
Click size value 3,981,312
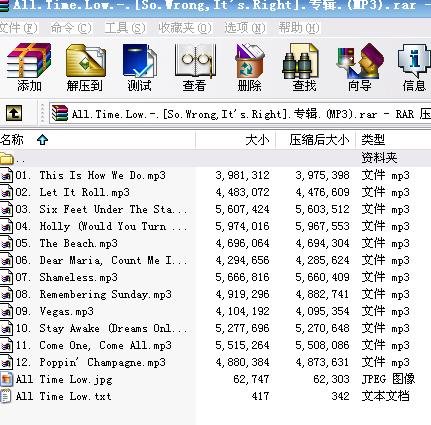coord(242,175)
